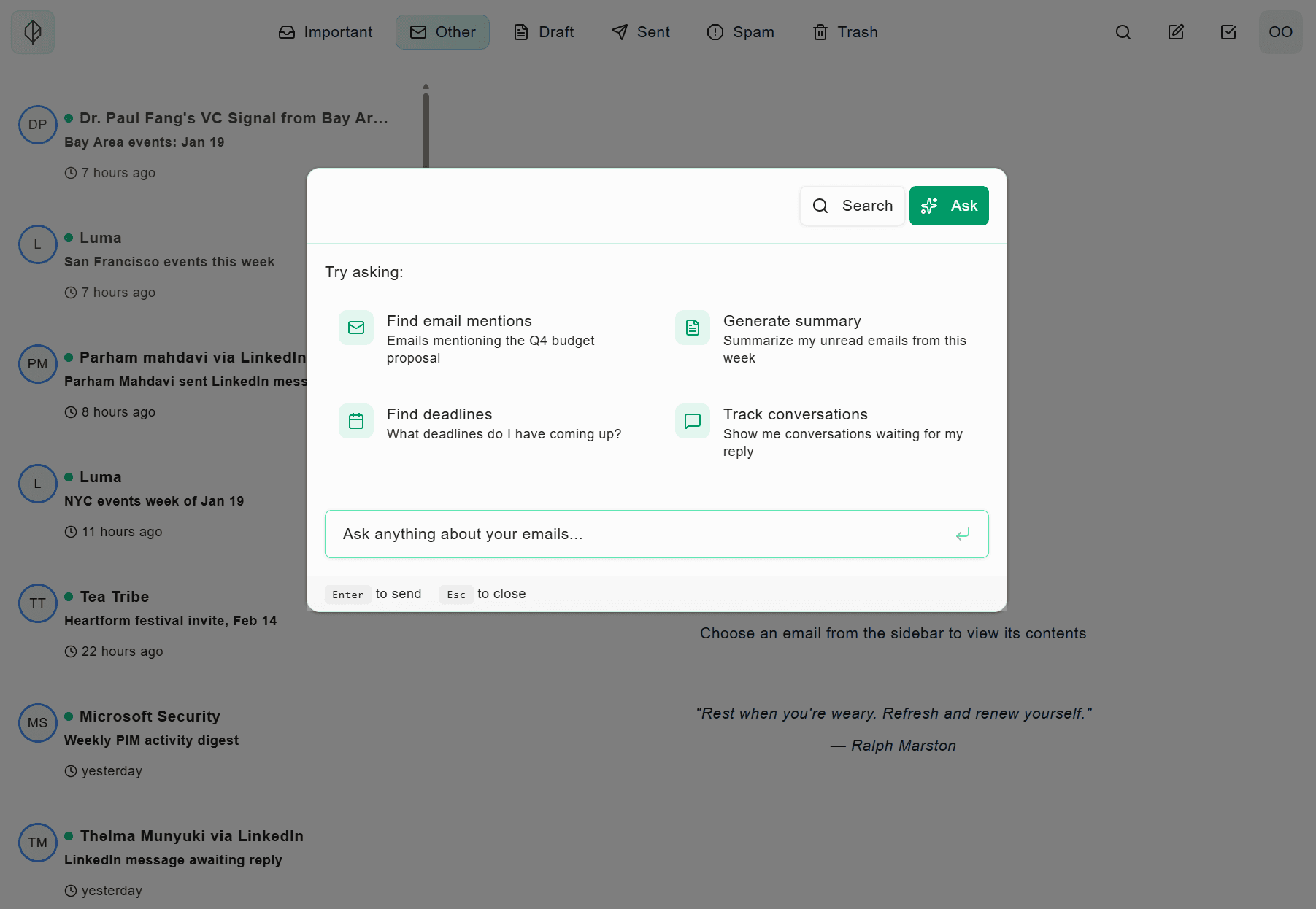This screenshot has width=1316, height=909.
Task: Select the Find deadlines suggestion
Action: click(488, 423)
